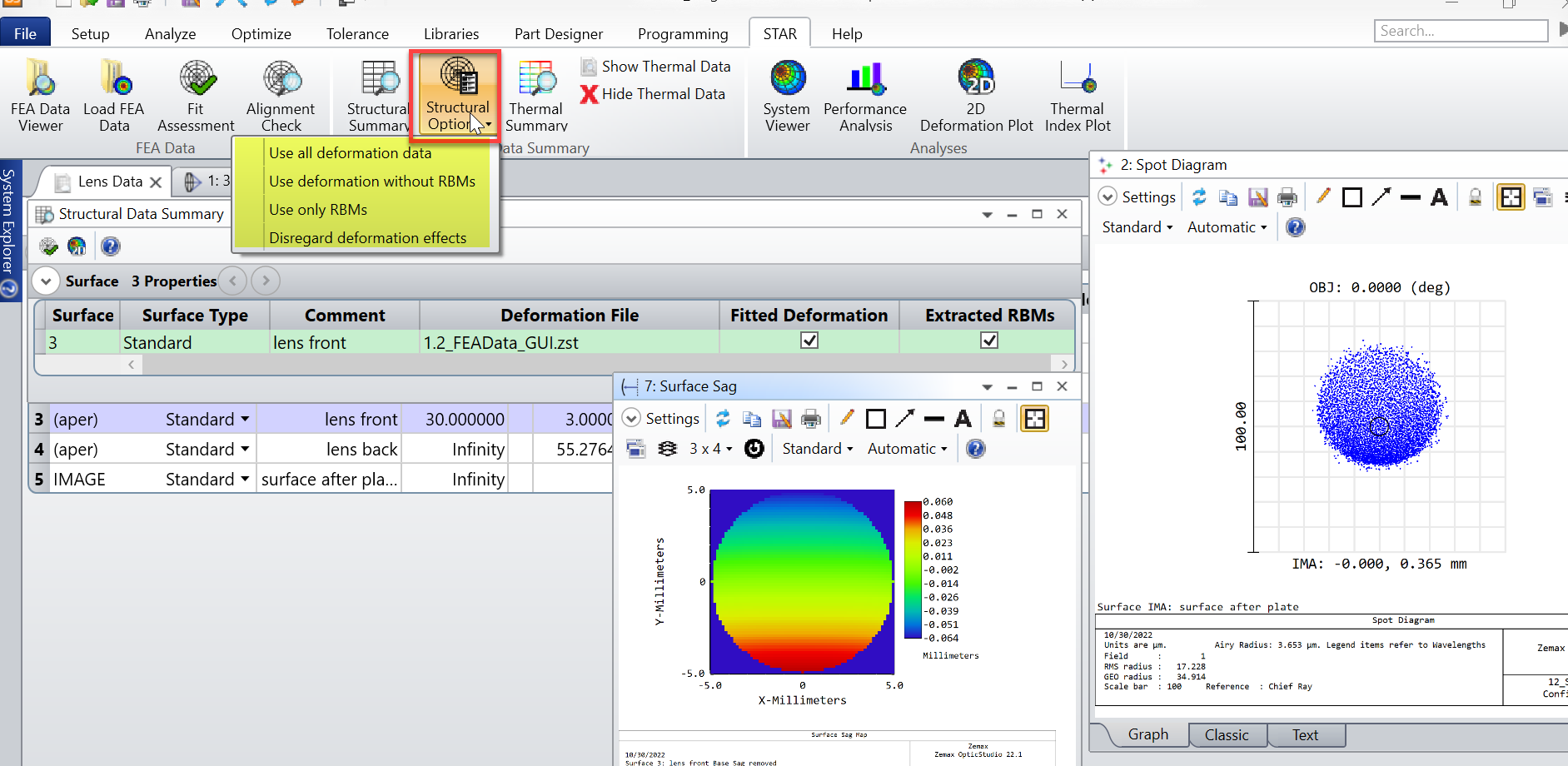This screenshot has width=1568, height=766.
Task: Open the 2D Deformation Plot
Action: (x=976, y=95)
